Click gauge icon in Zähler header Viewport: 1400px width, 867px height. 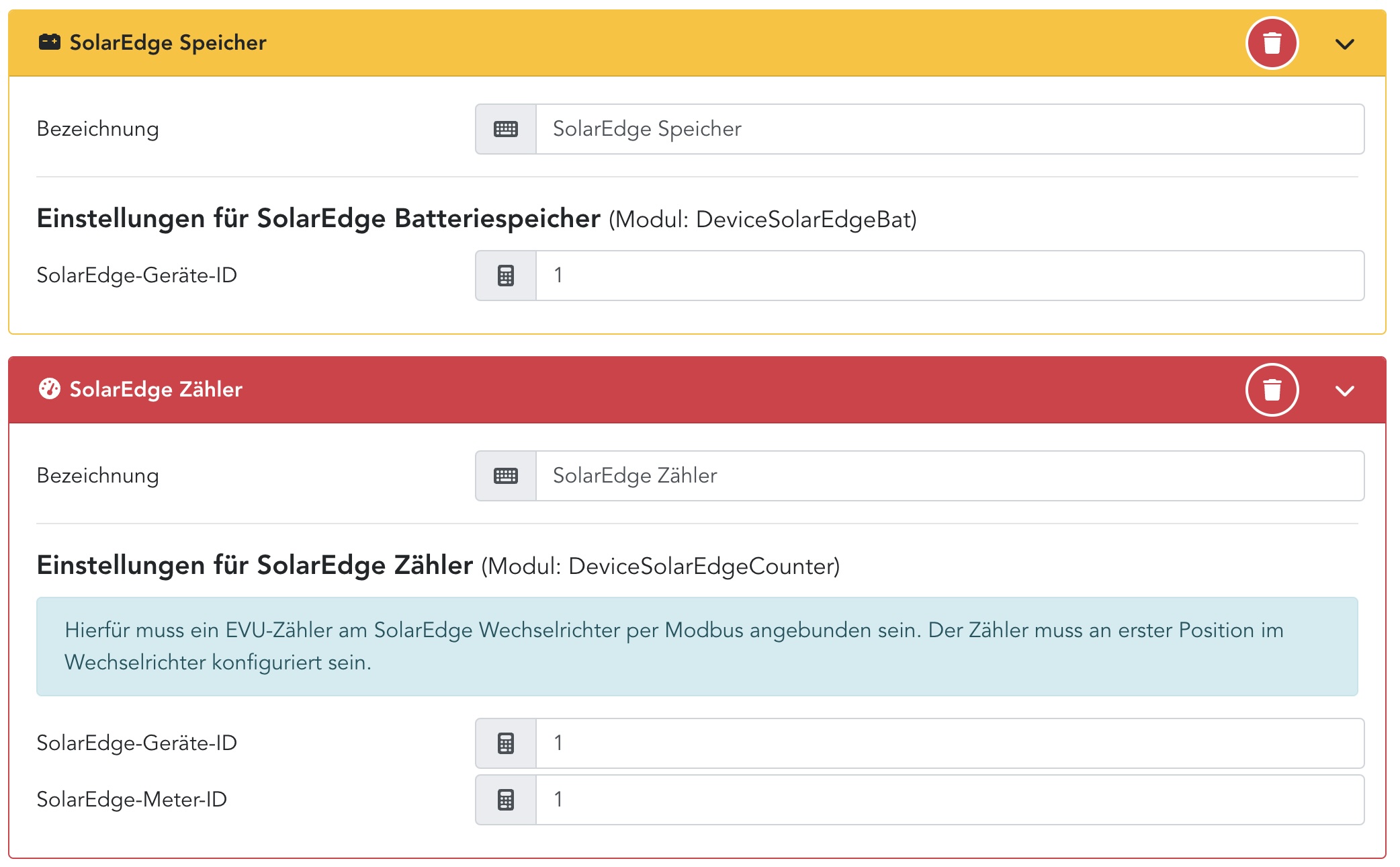(49, 389)
